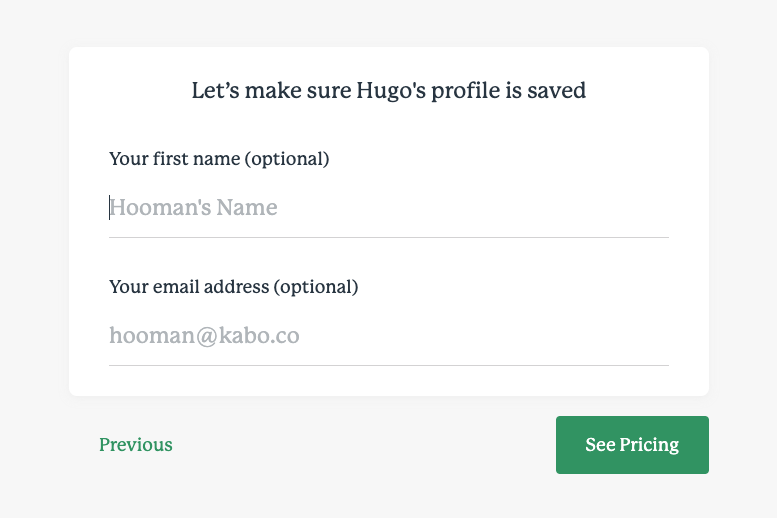The image size is (777, 518).
Task: Click '(optional)' next to 'Your email address'
Action: (x=316, y=287)
